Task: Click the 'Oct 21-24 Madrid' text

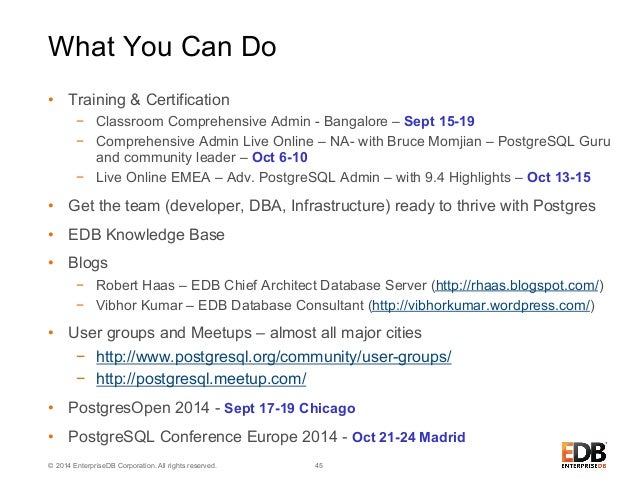Action: (x=409, y=437)
